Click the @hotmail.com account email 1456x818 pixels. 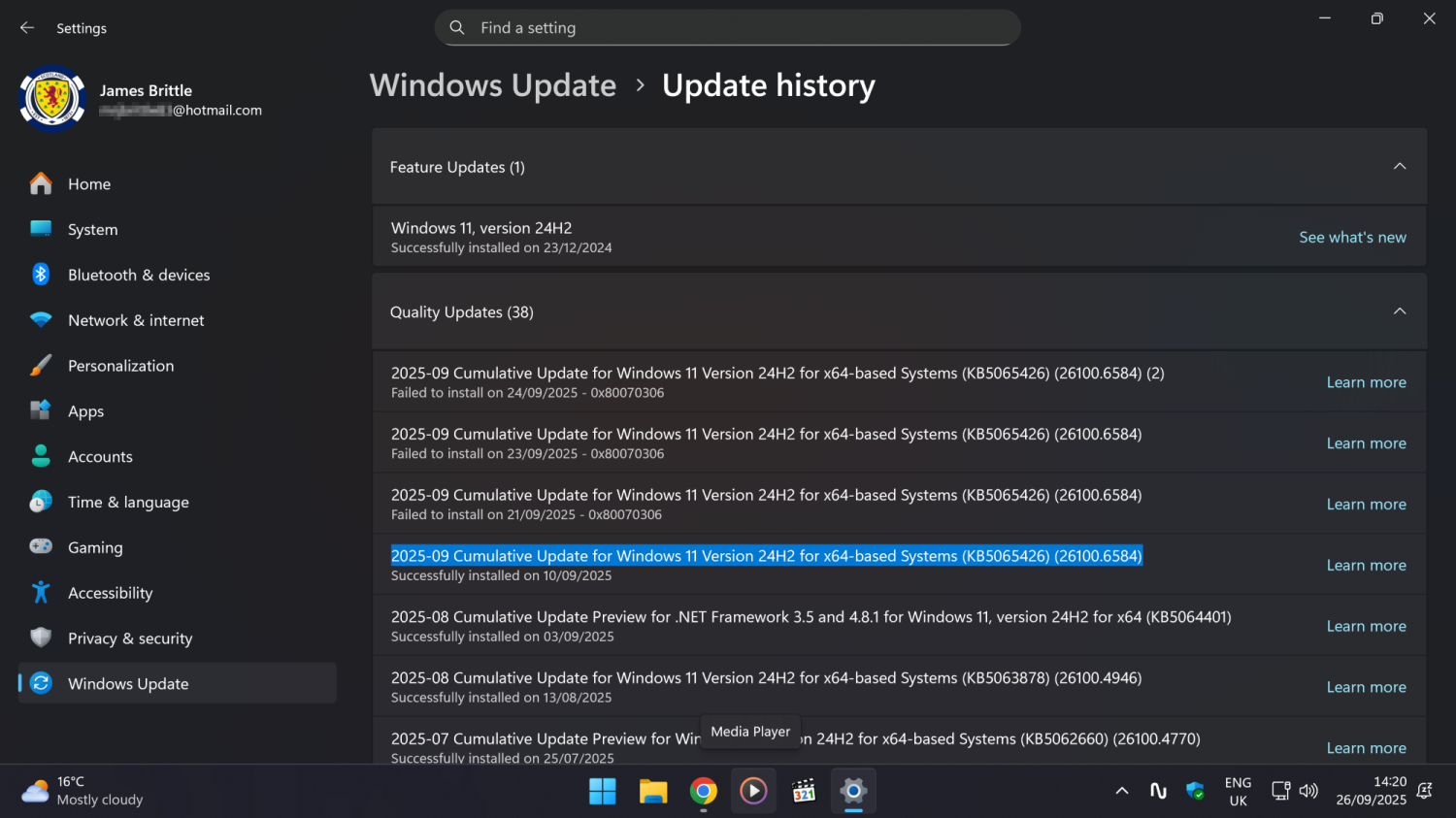(x=181, y=111)
